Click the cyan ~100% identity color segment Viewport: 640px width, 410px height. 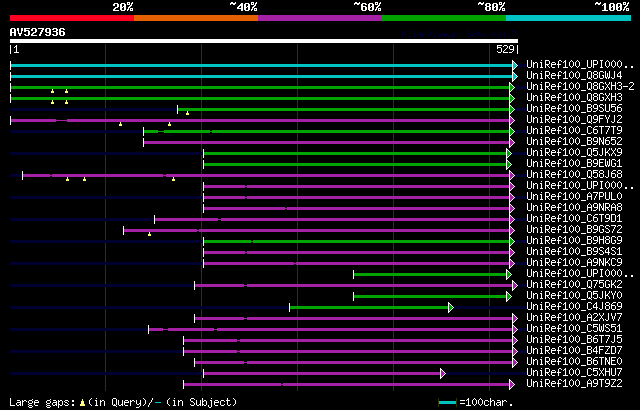569,18
